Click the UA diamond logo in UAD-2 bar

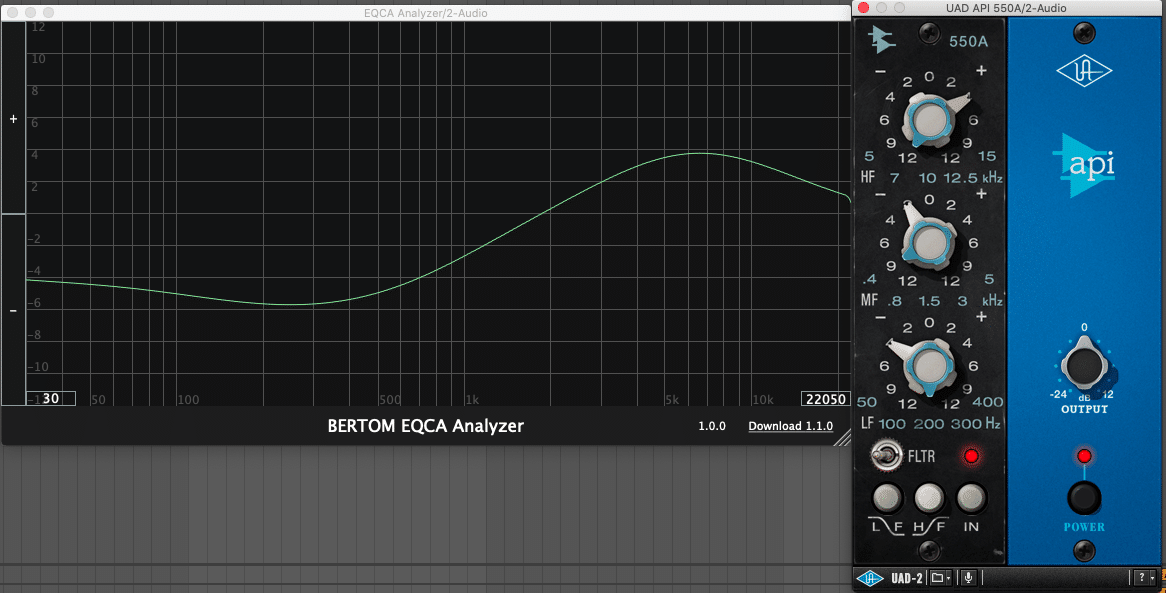pos(869,578)
